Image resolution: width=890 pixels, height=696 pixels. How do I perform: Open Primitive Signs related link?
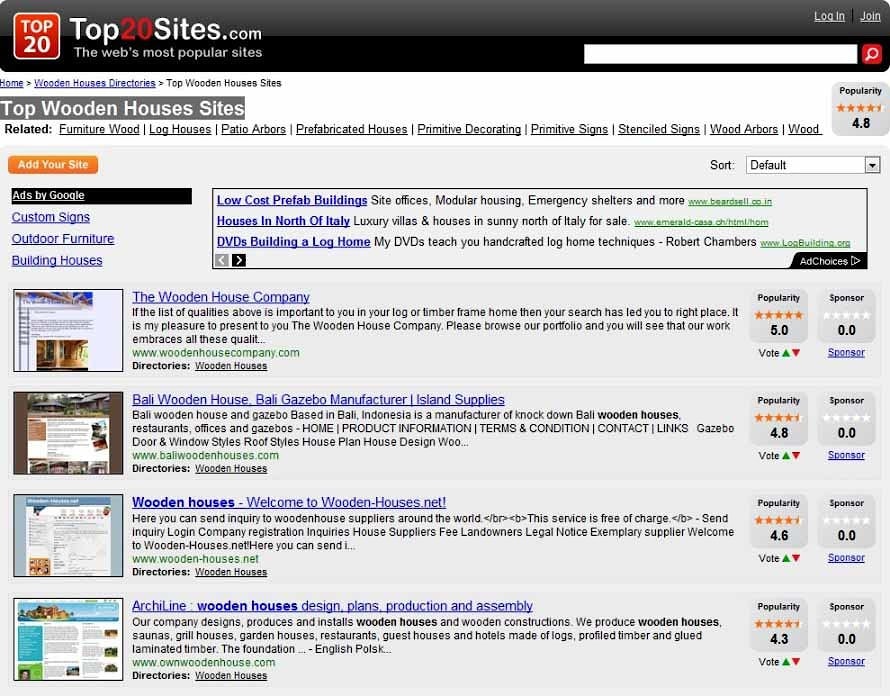point(569,129)
